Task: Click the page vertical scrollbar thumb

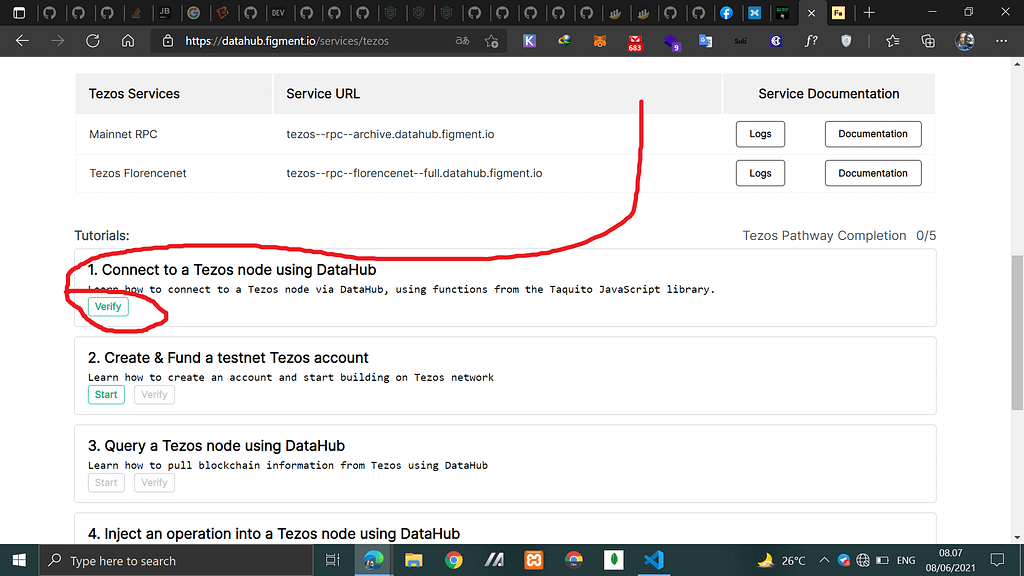Action: pos(1017,333)
